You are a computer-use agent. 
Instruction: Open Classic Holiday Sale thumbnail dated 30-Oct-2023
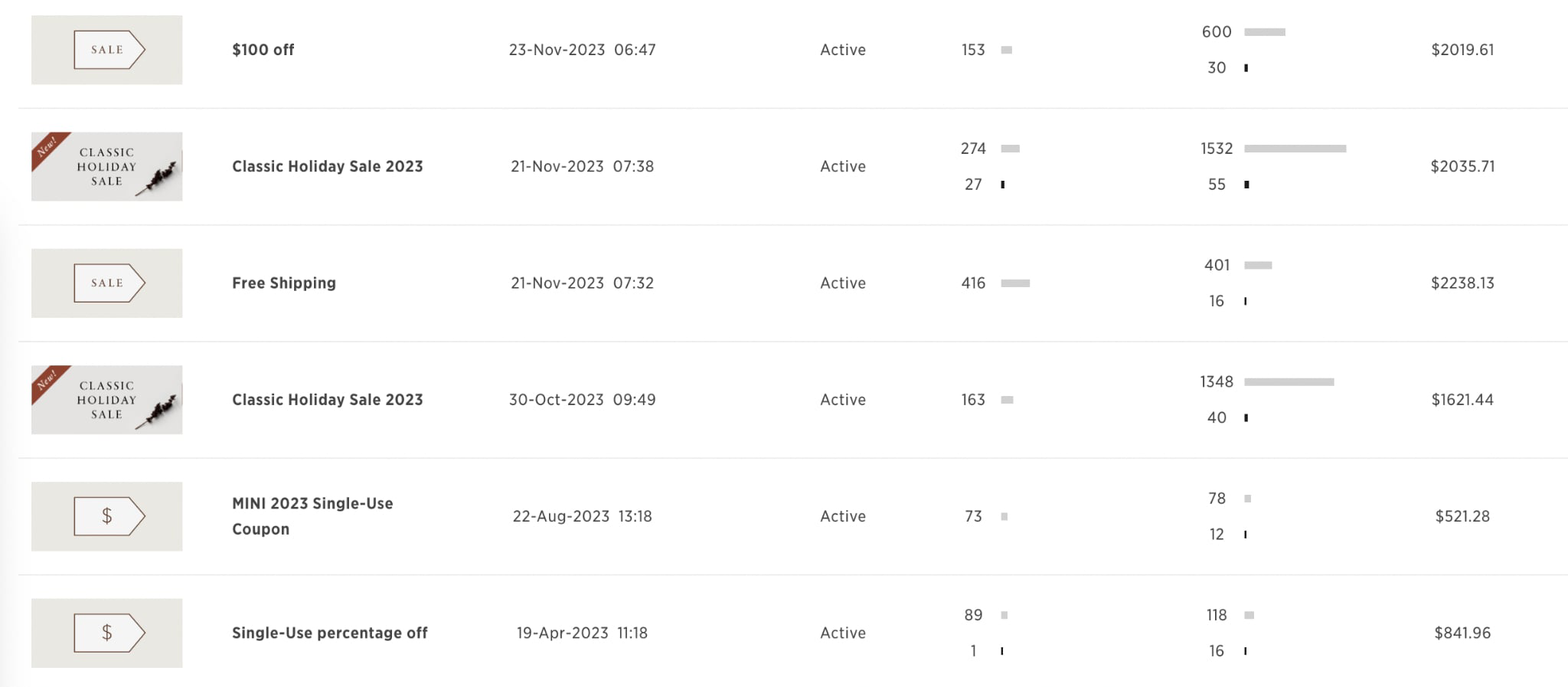click(106, 400)
